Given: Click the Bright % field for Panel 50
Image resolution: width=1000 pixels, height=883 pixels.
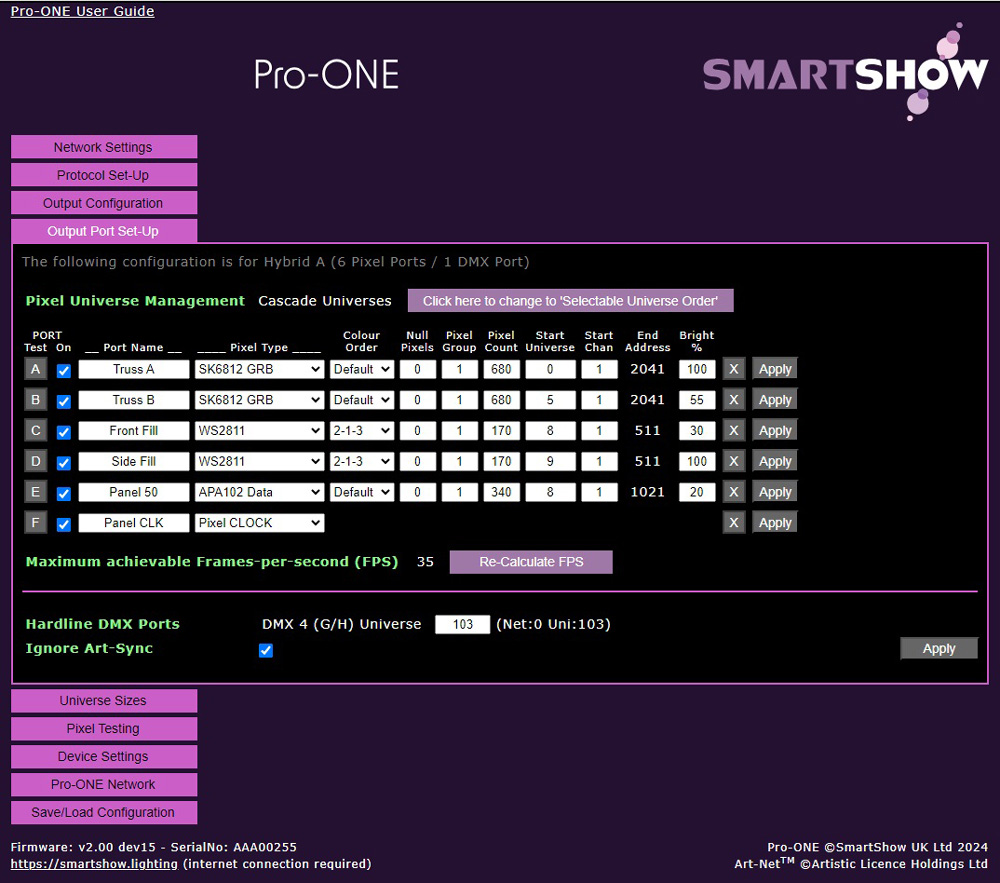Looking at the screenshot, I should point(697,492).
